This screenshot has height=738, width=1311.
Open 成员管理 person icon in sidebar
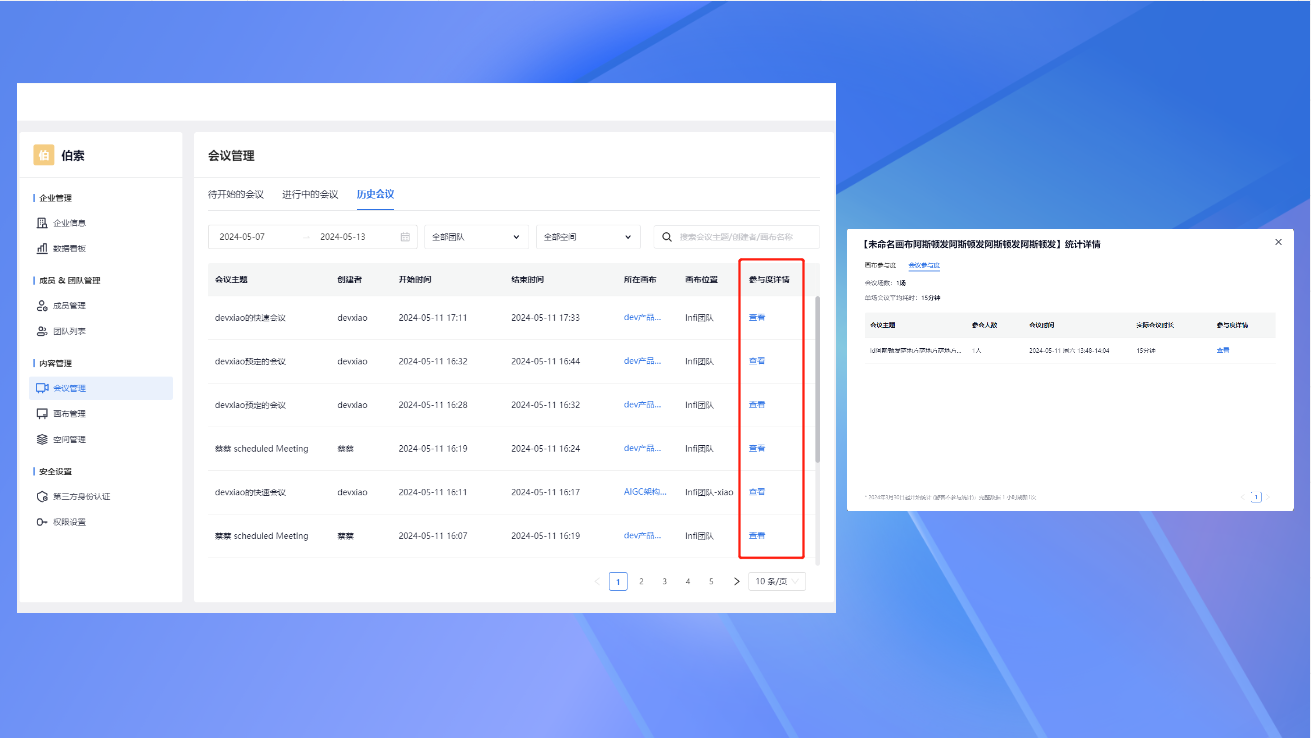42,306
